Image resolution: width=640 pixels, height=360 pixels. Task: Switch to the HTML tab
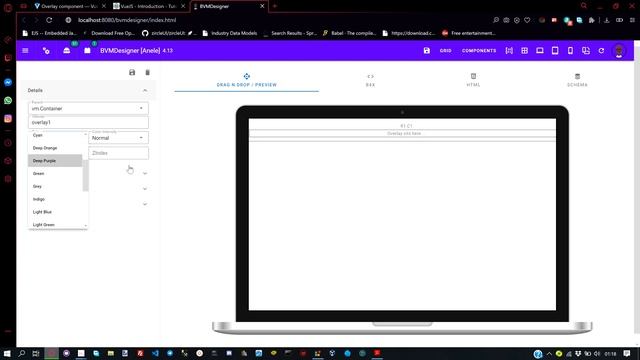pyautogui.click(x=473, y=80)
